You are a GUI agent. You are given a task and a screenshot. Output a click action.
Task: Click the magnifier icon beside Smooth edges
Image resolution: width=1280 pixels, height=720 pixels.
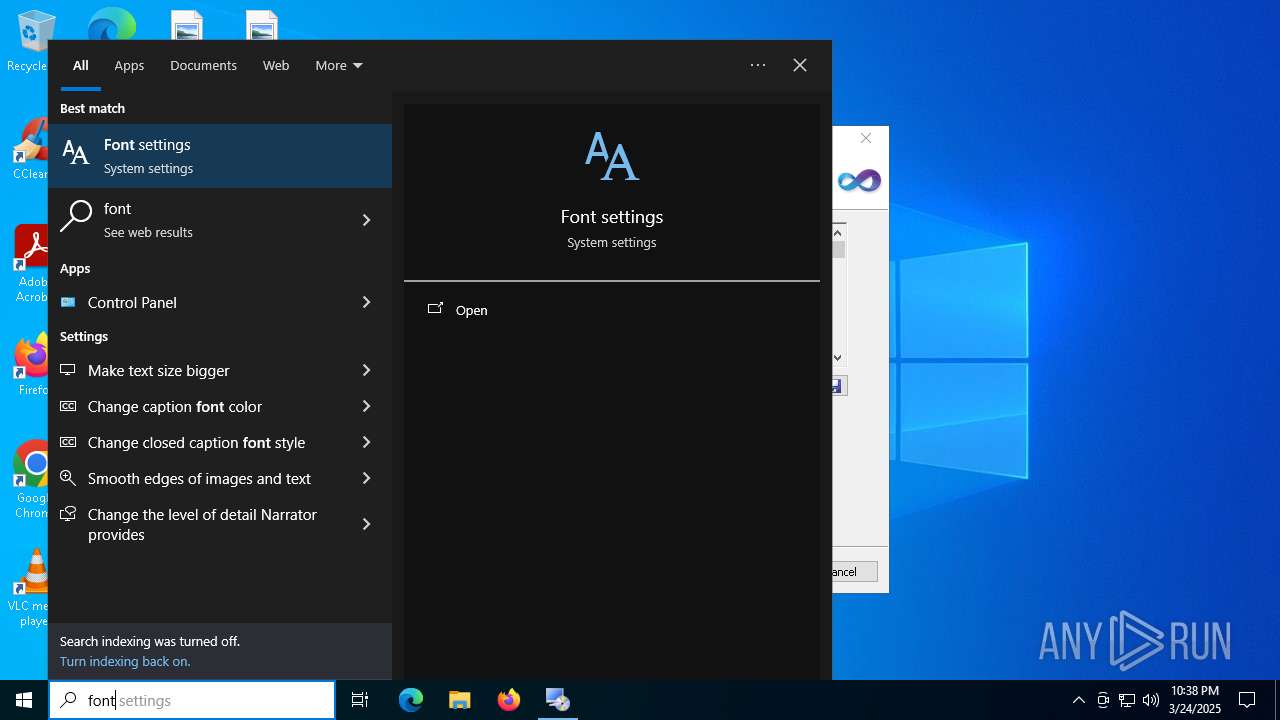pos(68,478)
